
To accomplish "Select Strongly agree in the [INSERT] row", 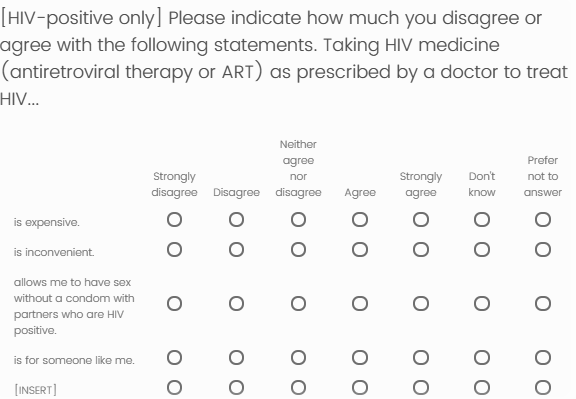I will coord(421,387).
